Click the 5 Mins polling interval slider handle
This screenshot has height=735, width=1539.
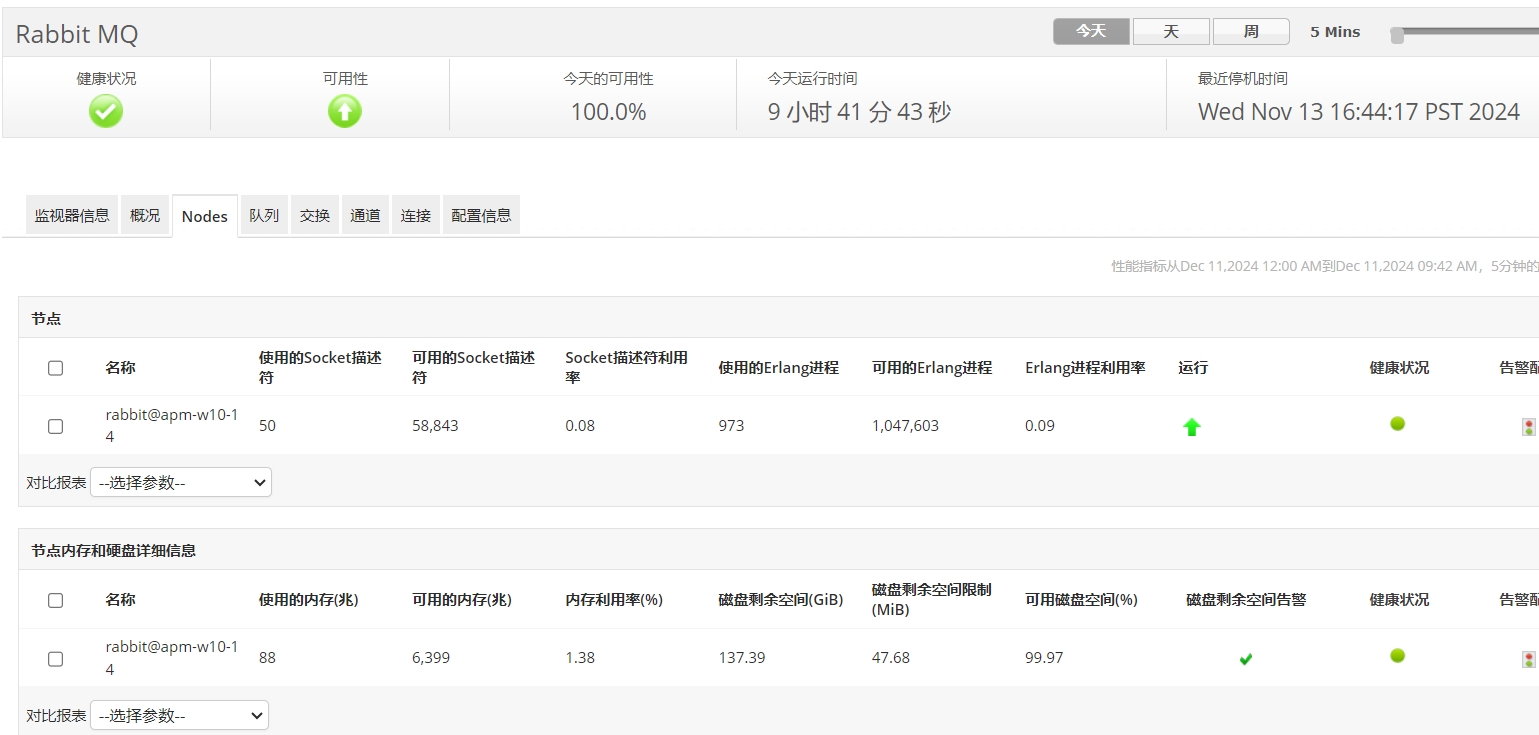(x=1397, y=35)
